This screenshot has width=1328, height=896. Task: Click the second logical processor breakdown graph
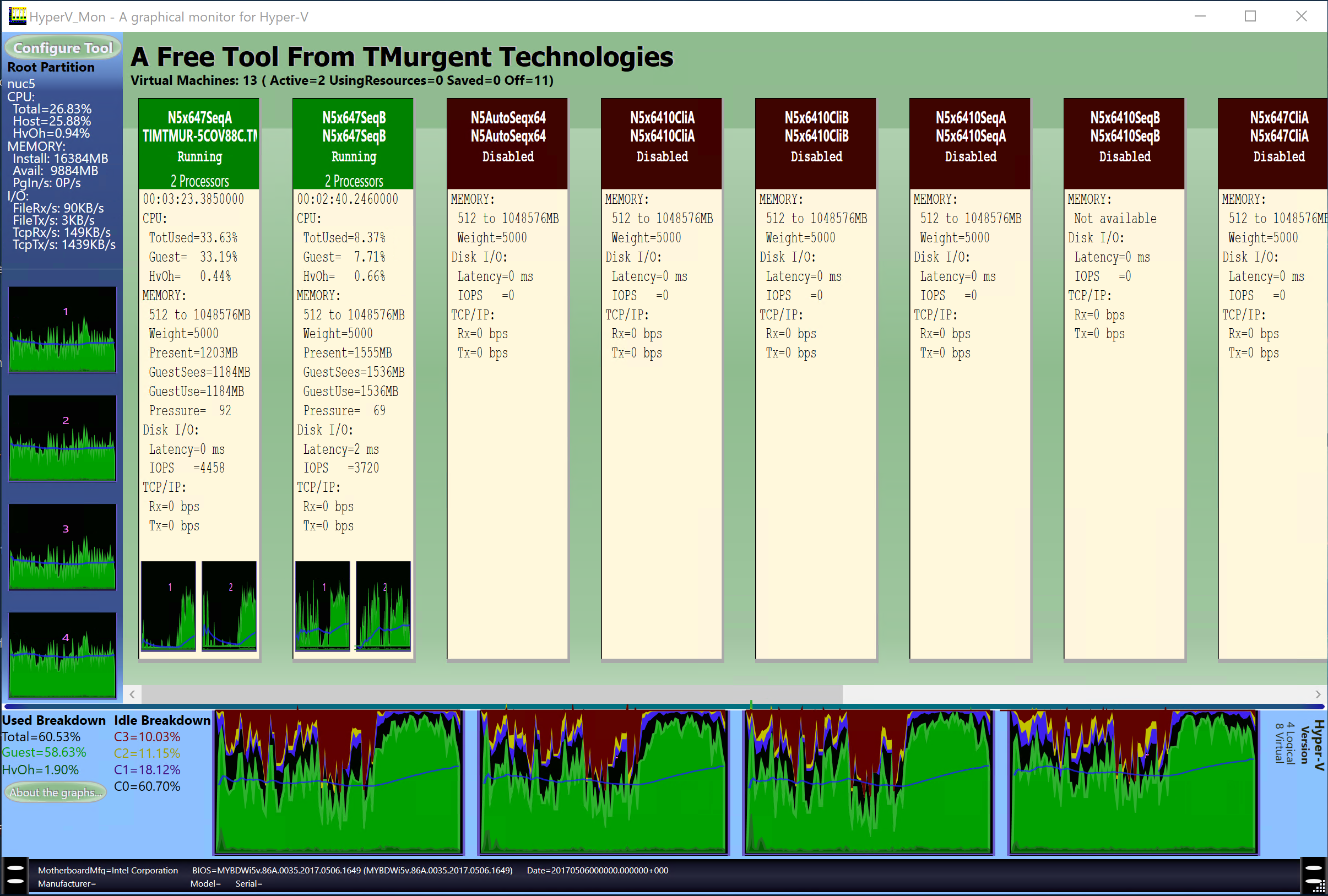[604, 783]
